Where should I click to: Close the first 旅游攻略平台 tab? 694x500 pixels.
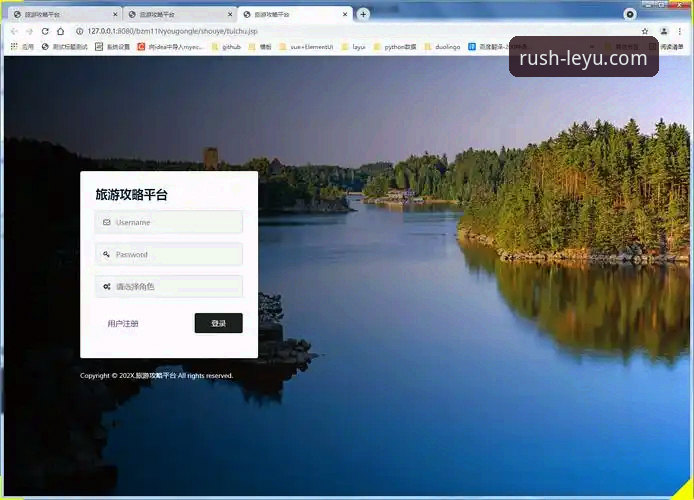115,14
